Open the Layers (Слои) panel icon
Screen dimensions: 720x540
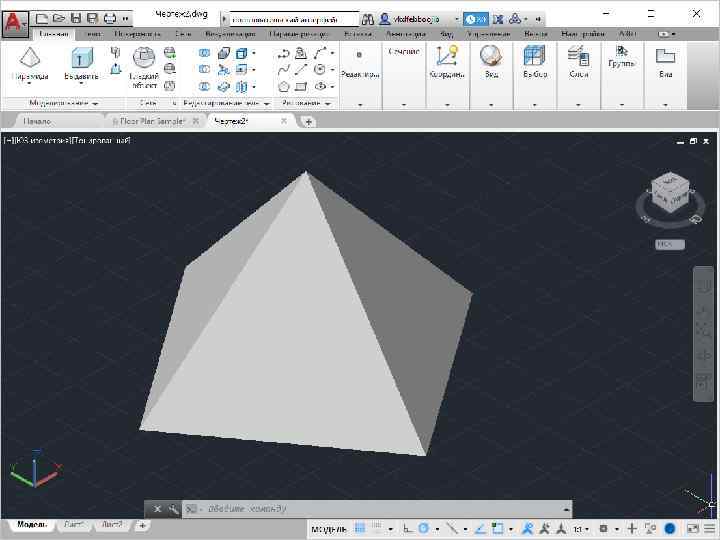coord(578,55)
